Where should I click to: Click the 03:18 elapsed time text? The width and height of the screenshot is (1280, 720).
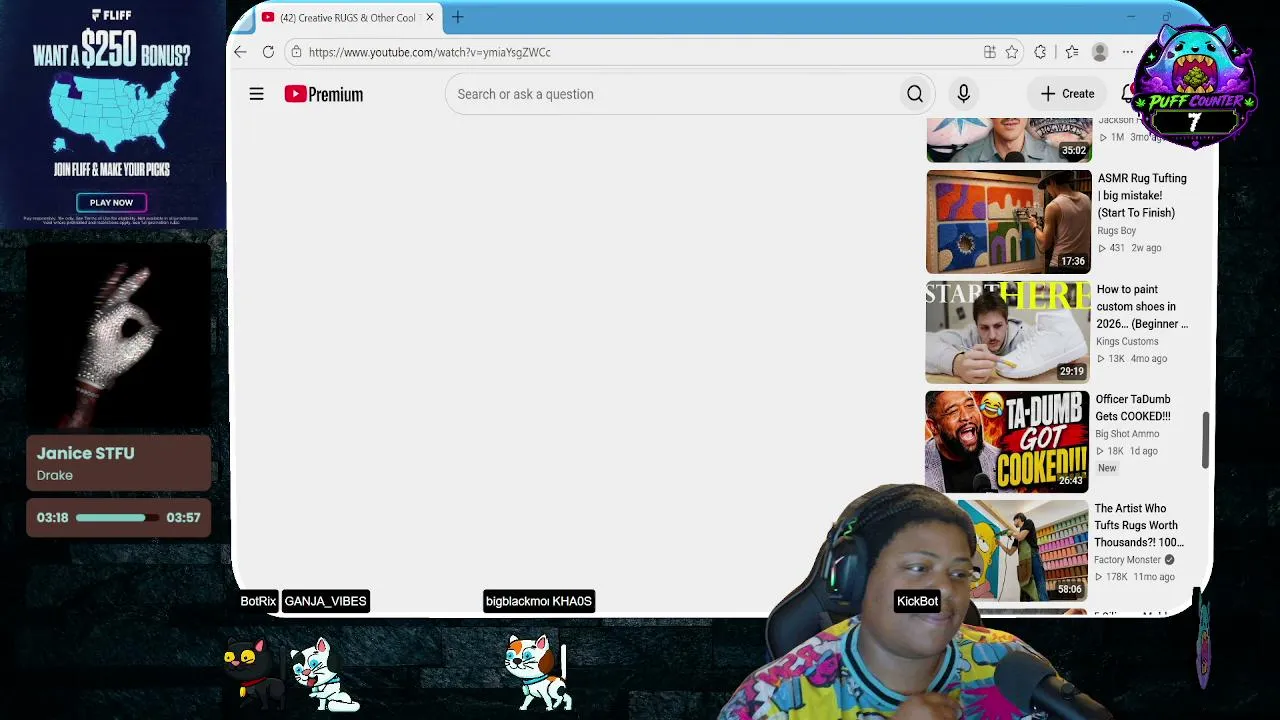(x=52, y=517)
